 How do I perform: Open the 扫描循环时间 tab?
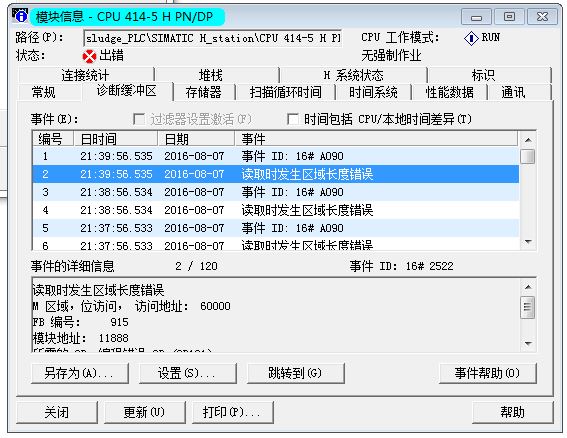coord(286,92)
